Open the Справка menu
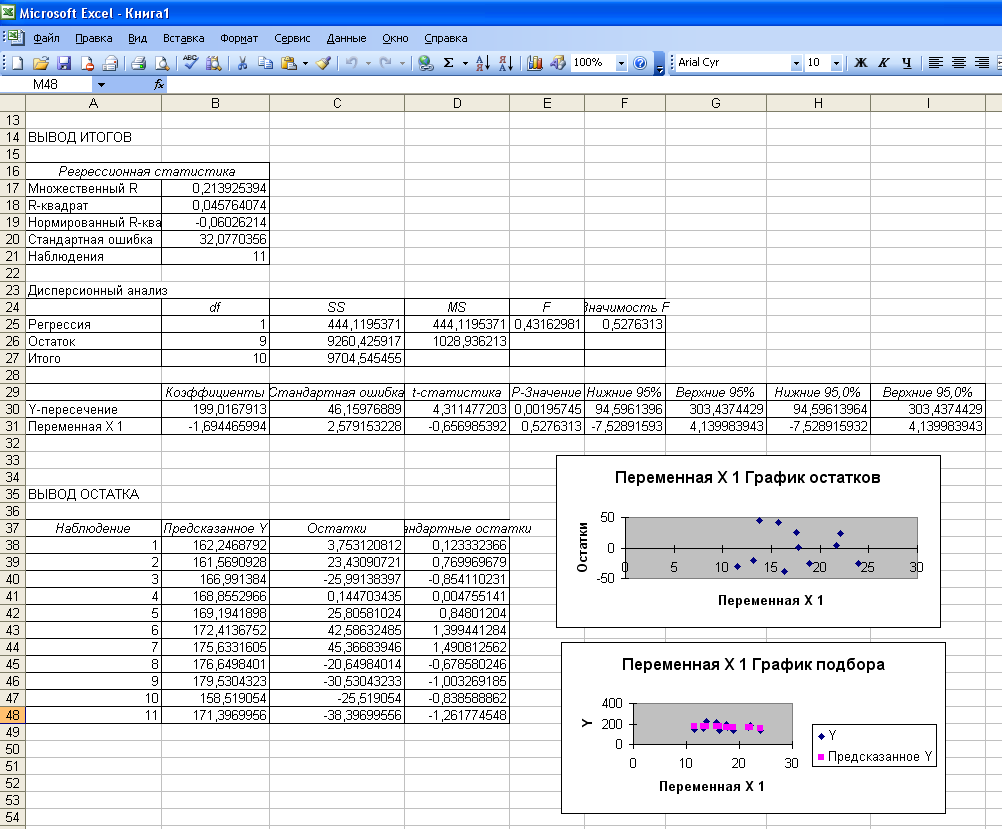The width and height of the screenshot is (1002, 829). 445,38
